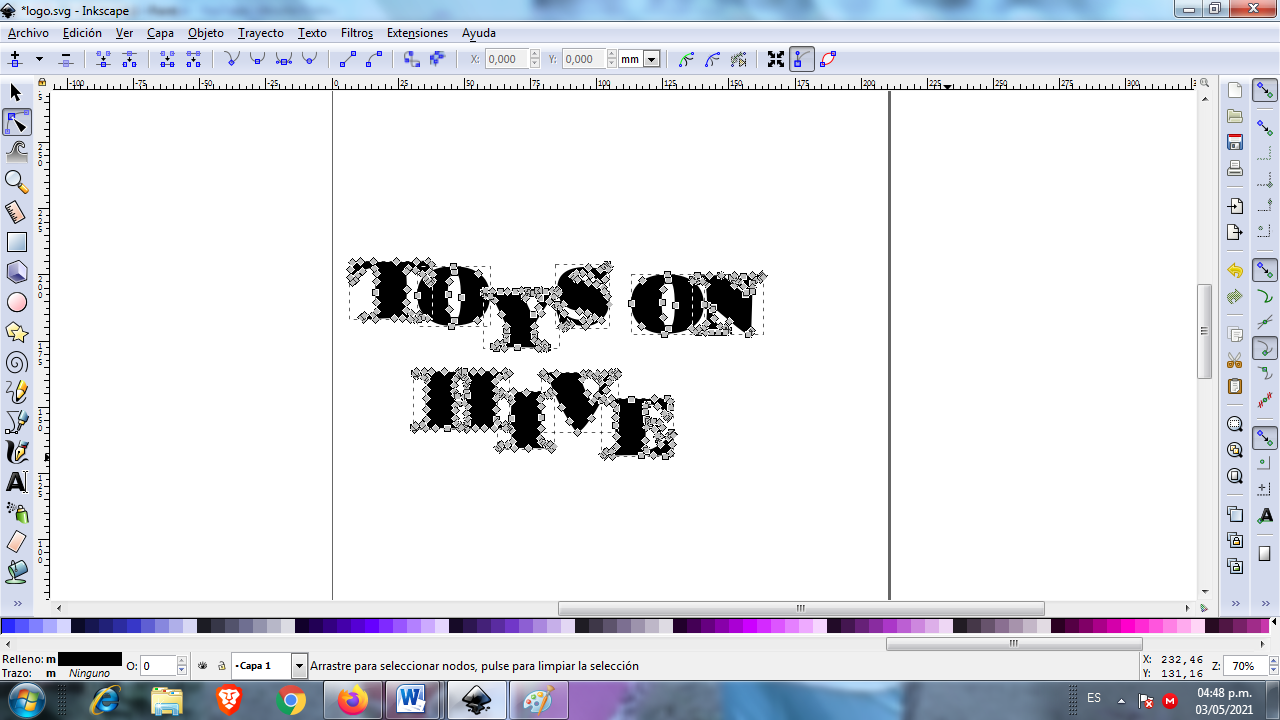Image resolution: width=1280 pixels, height=720 pixels.
Task: Select the Tweak objects tool
Action: (17, 152)
